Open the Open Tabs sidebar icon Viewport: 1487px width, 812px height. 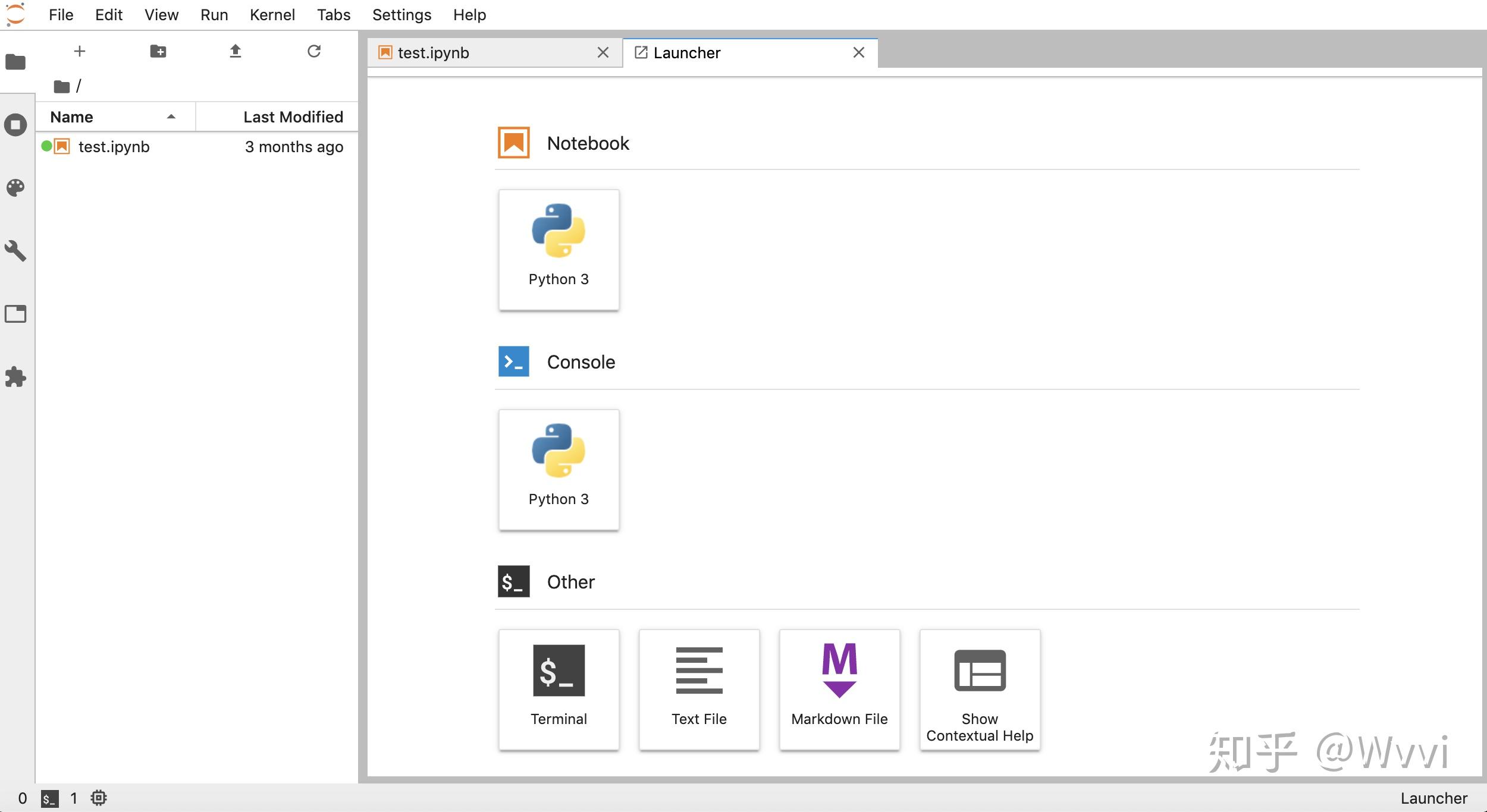15,314
